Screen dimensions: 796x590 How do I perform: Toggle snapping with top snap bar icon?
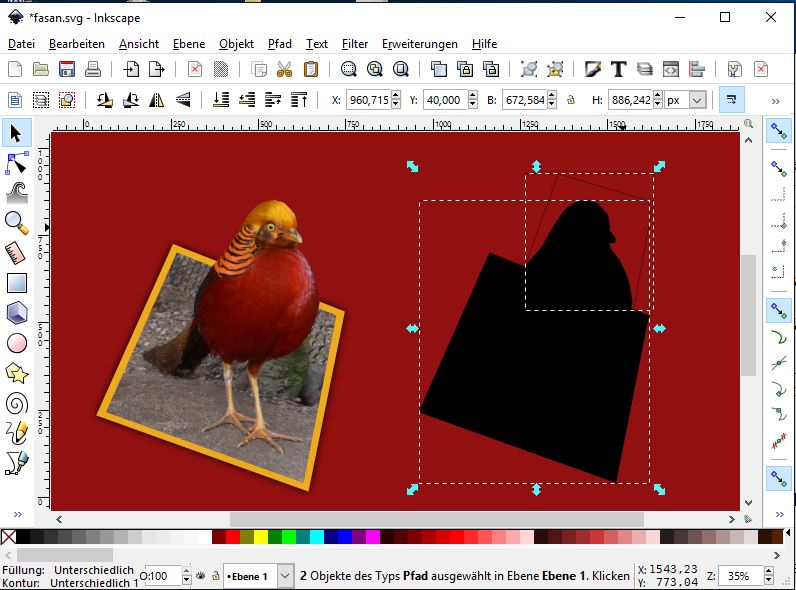pyautogui.click(x=777, y=131)
